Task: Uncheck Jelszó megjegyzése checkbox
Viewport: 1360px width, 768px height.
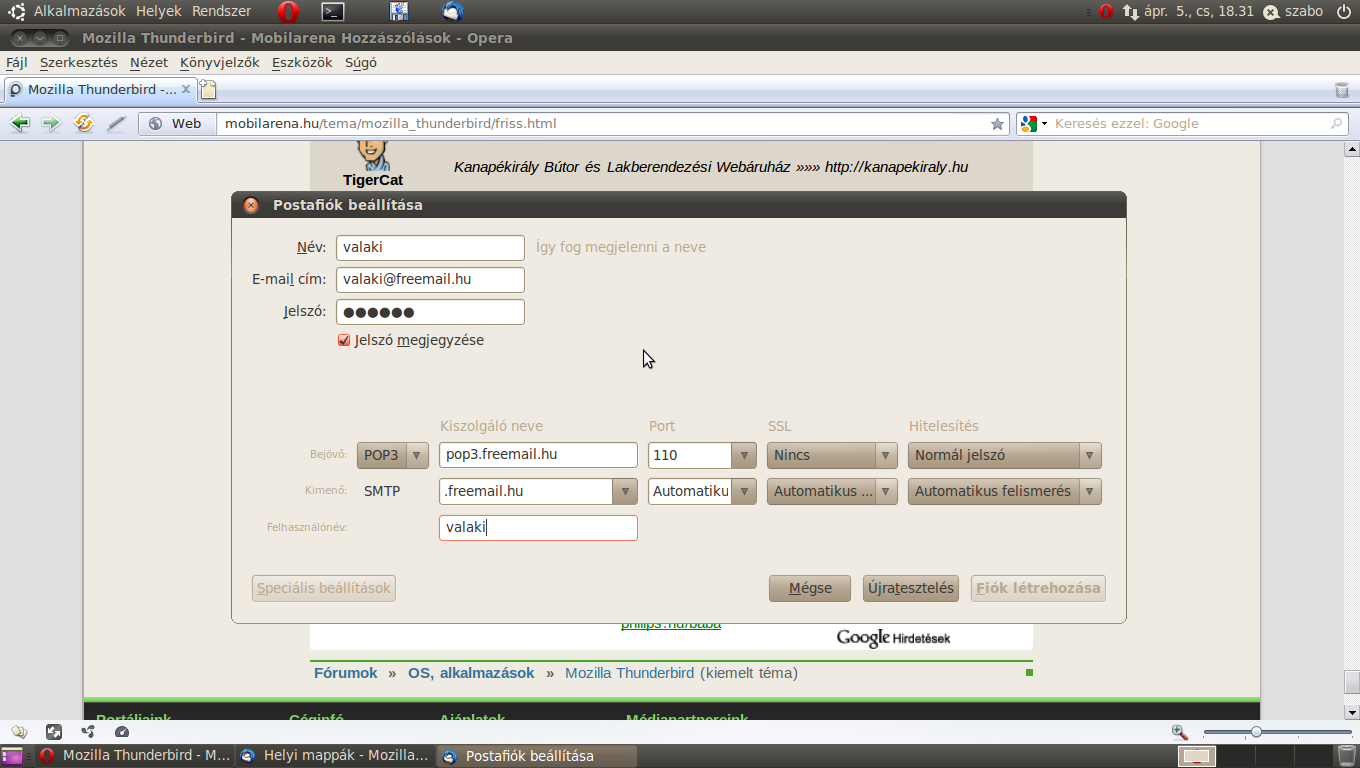Action: pyautogui.click(x=344, y=340)
